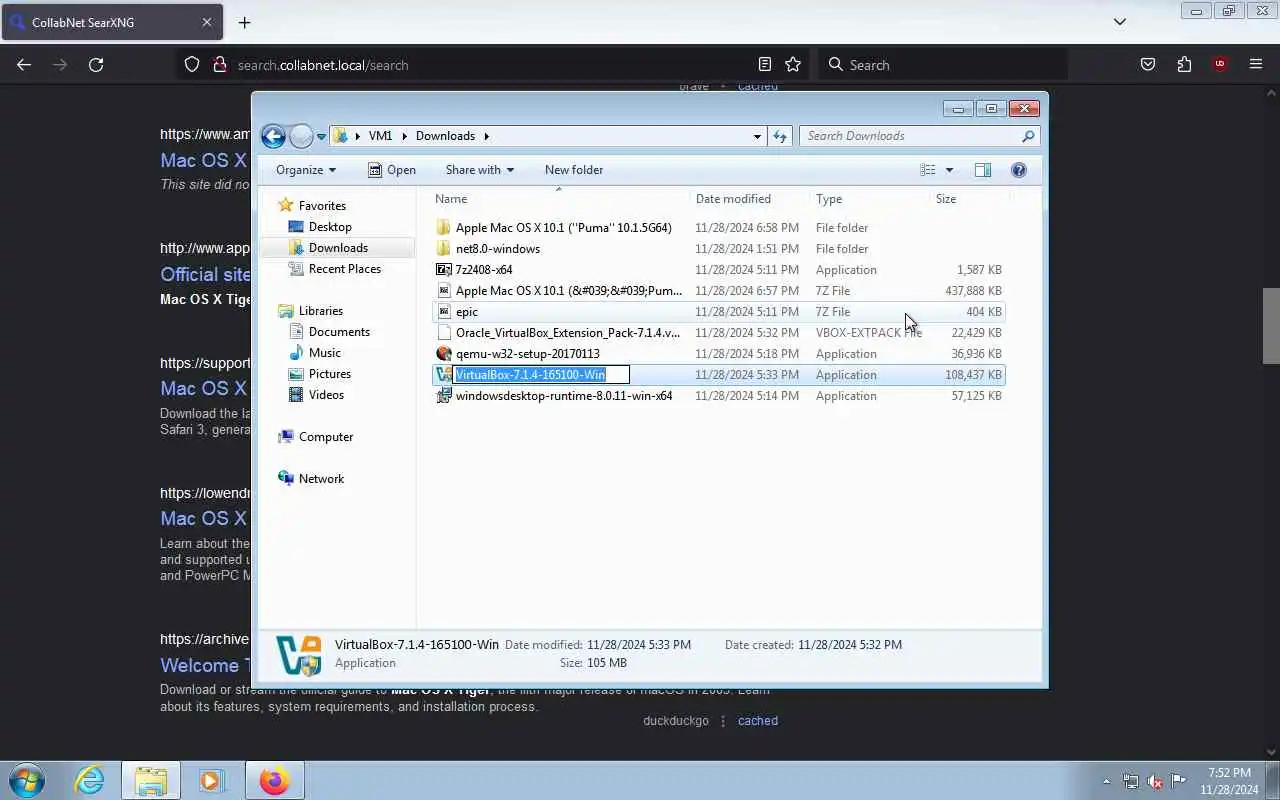
Task: Click the Open toolbar button
Action: click(x=391, y=170)
